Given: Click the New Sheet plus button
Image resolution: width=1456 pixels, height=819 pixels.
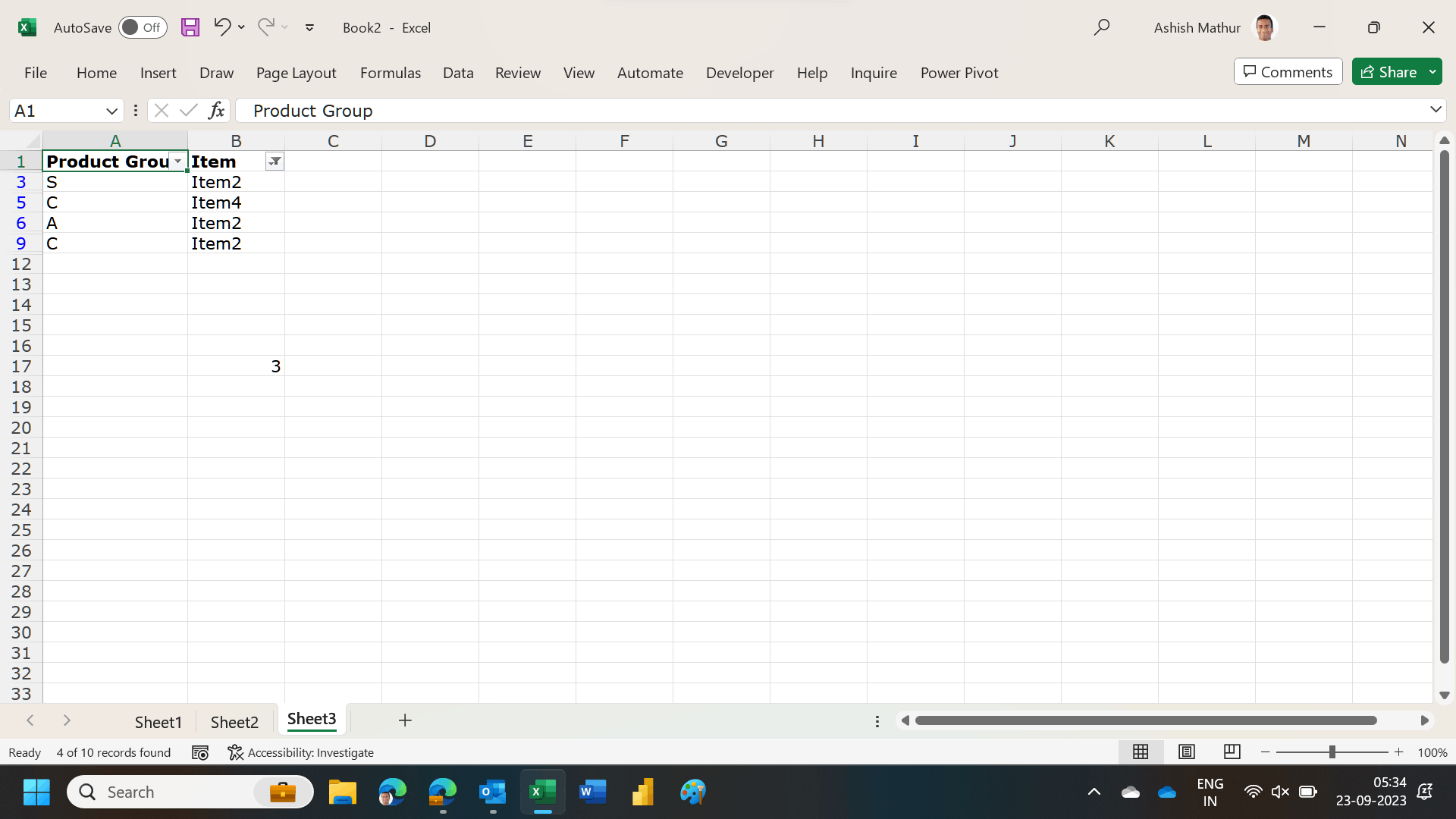Looking at the screenshot, I should tap(404, 720).
